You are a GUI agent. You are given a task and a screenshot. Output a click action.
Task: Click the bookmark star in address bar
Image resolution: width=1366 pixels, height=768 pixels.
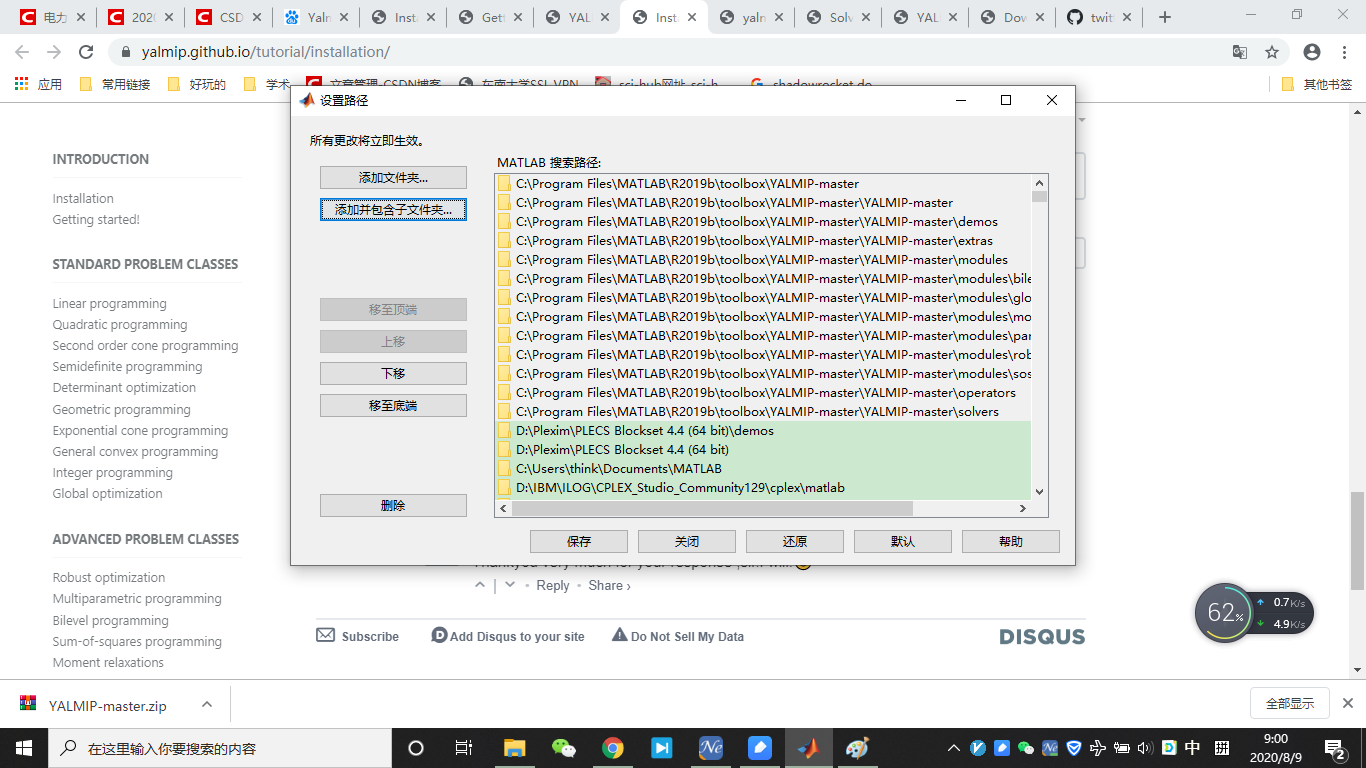[1272, 52]
